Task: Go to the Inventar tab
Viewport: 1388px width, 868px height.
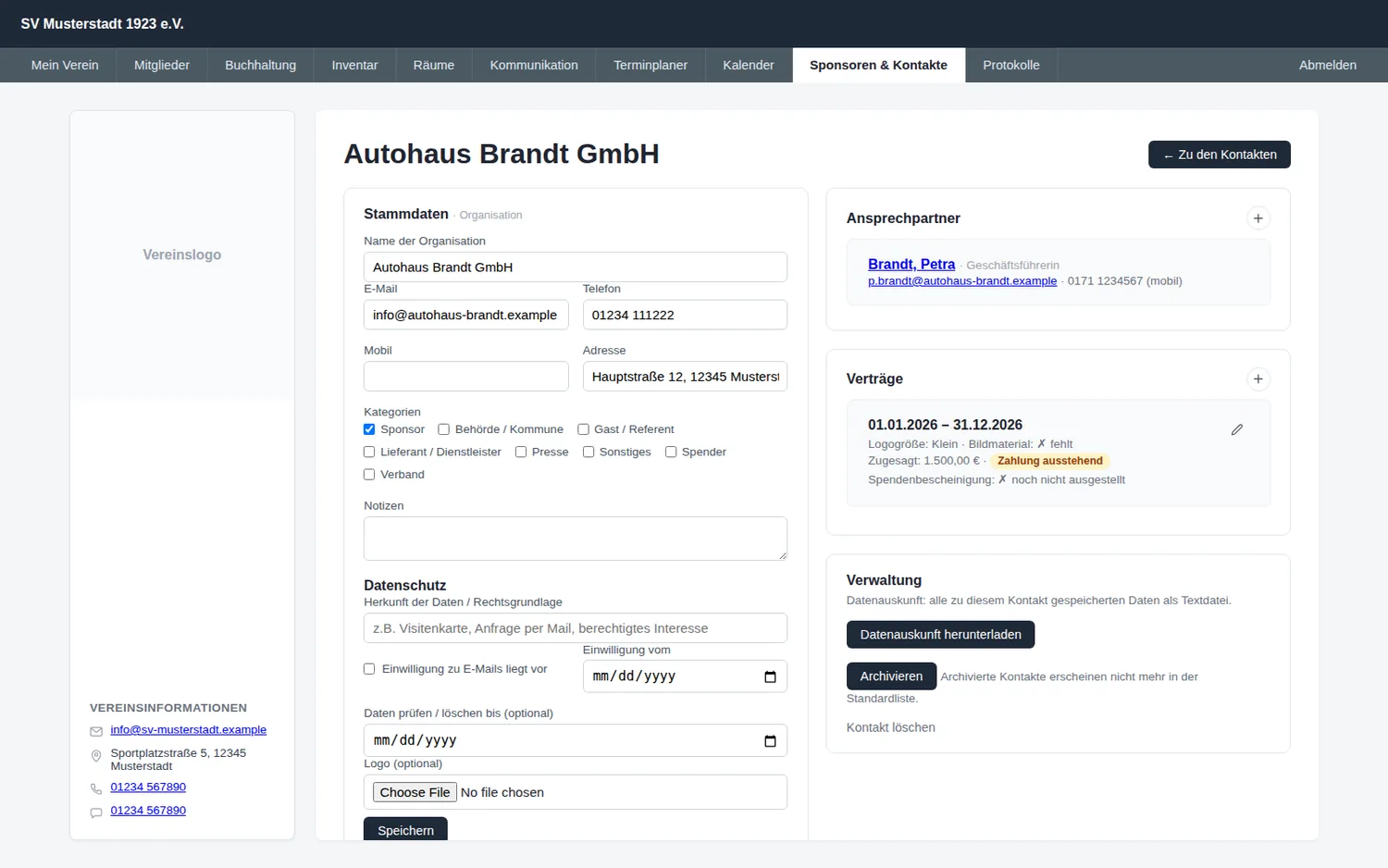Action: (x=354, y=65)
